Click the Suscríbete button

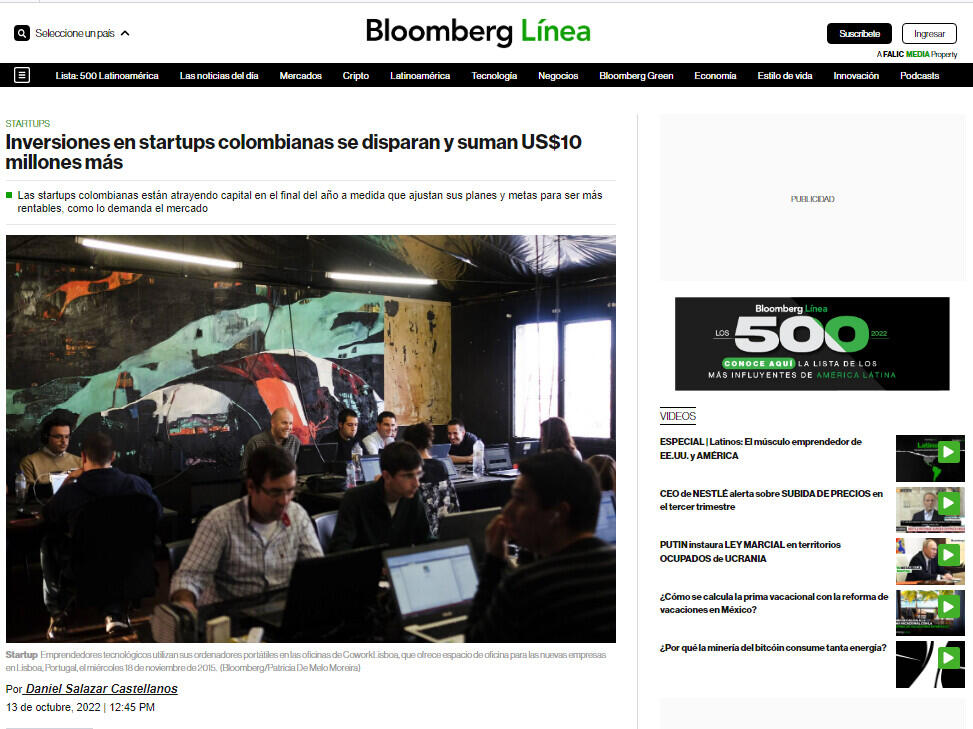pos(859,34)
